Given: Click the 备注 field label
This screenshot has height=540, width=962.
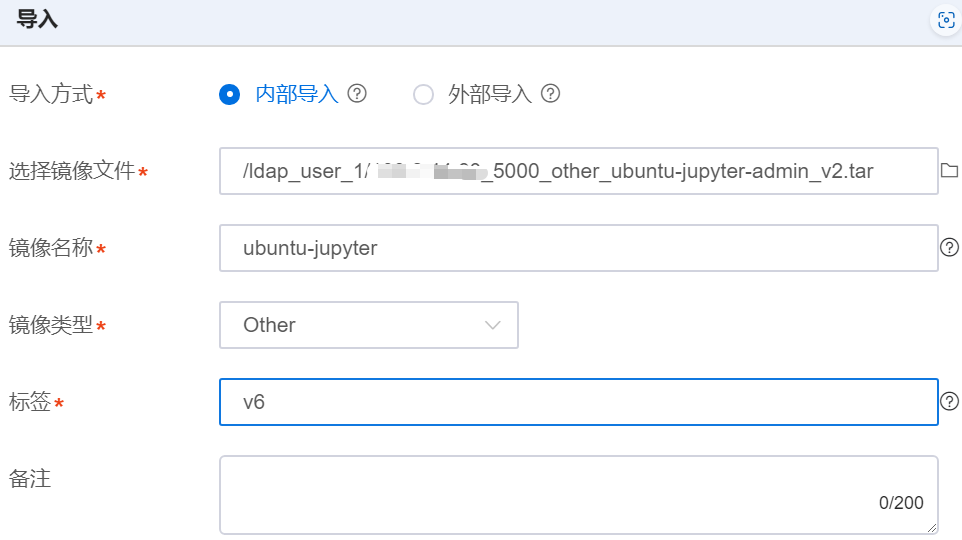Looking at the screenshot, I should click(x=30, y=479).
